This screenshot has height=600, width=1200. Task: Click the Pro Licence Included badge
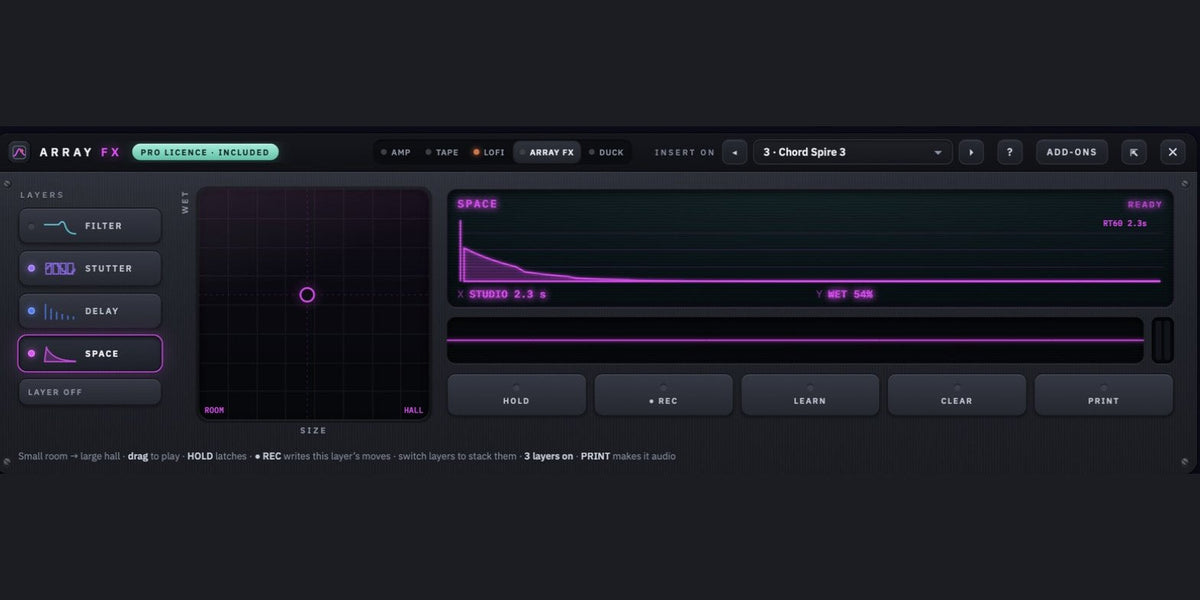205,152
